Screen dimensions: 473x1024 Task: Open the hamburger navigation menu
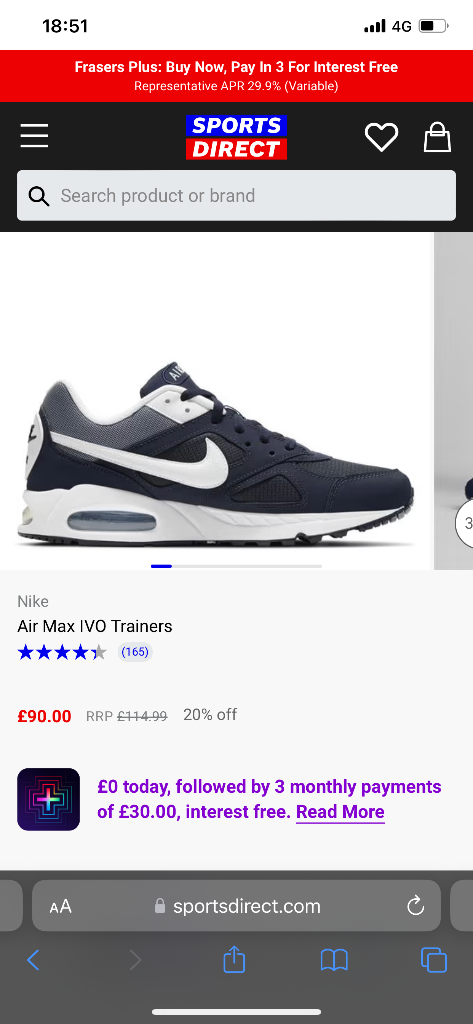(x=34, y=136)
